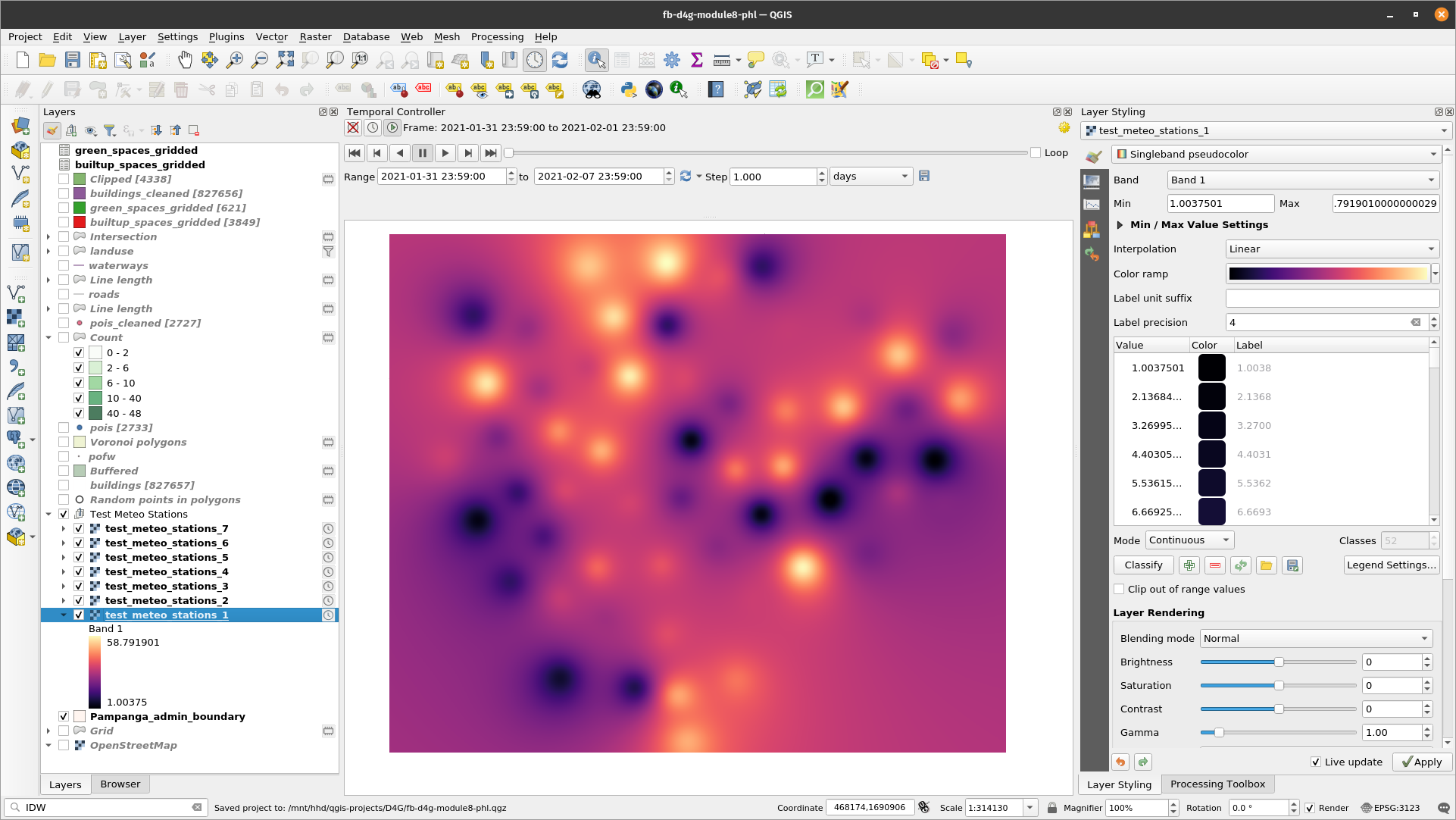The image size is (1456, 820).
Task: Click the Refresh map icon
Action: coord(560,61)
